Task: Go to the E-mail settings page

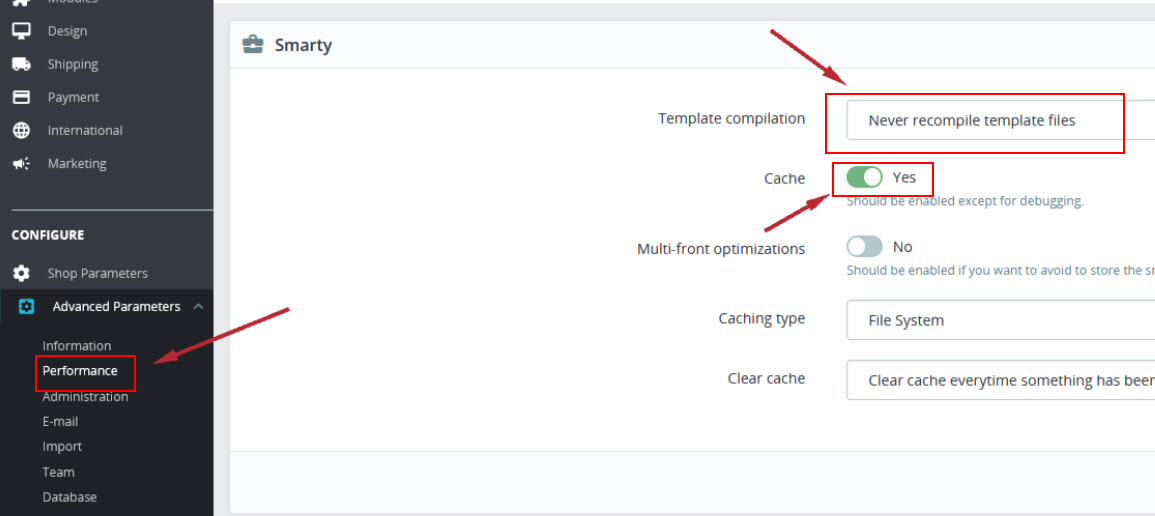Action: click(x=60, y=422)
